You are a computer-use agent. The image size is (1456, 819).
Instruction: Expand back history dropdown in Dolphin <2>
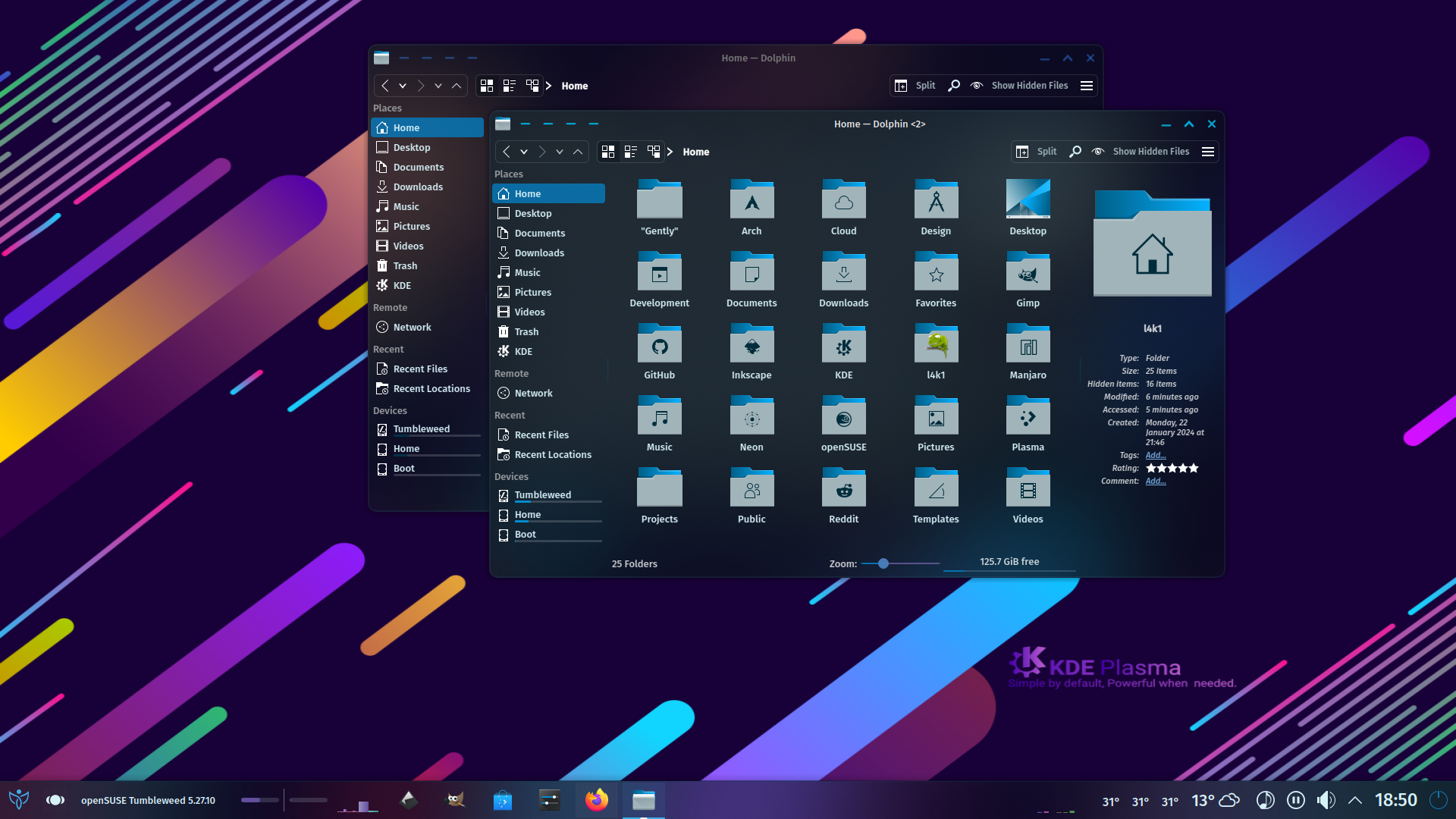point(524,152)
